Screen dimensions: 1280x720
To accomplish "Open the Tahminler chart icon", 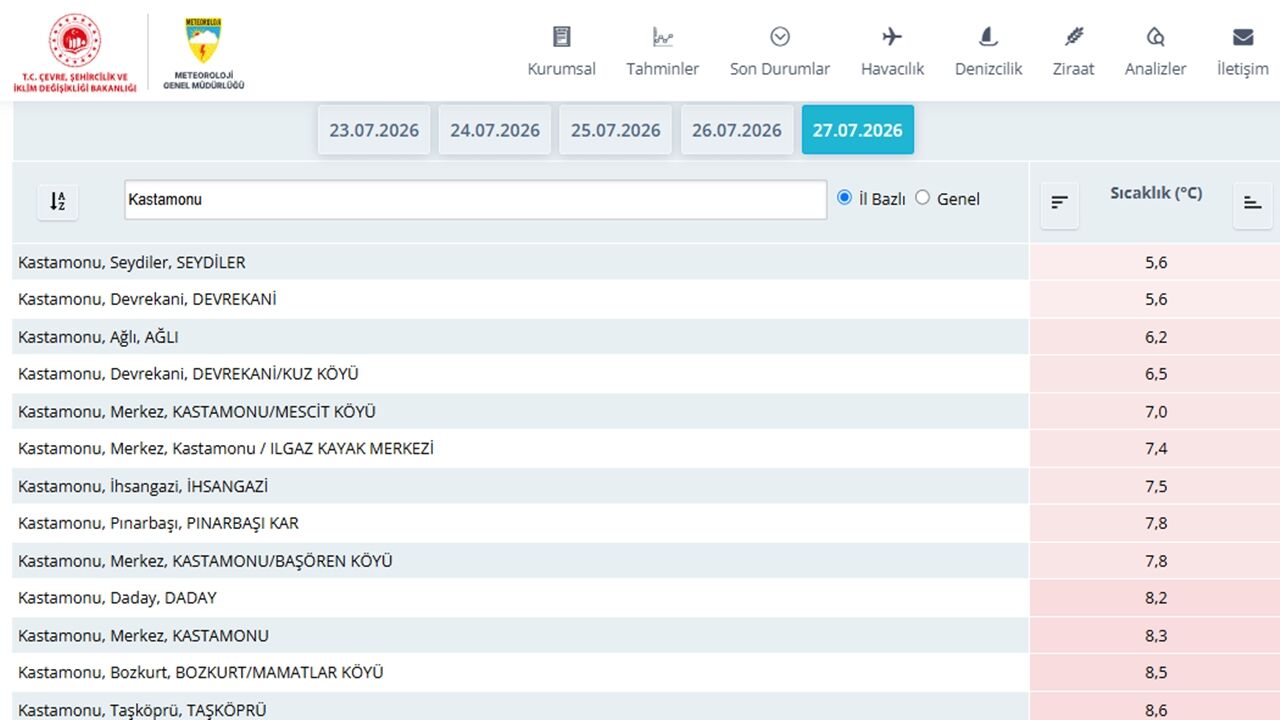I will (662, 37).
